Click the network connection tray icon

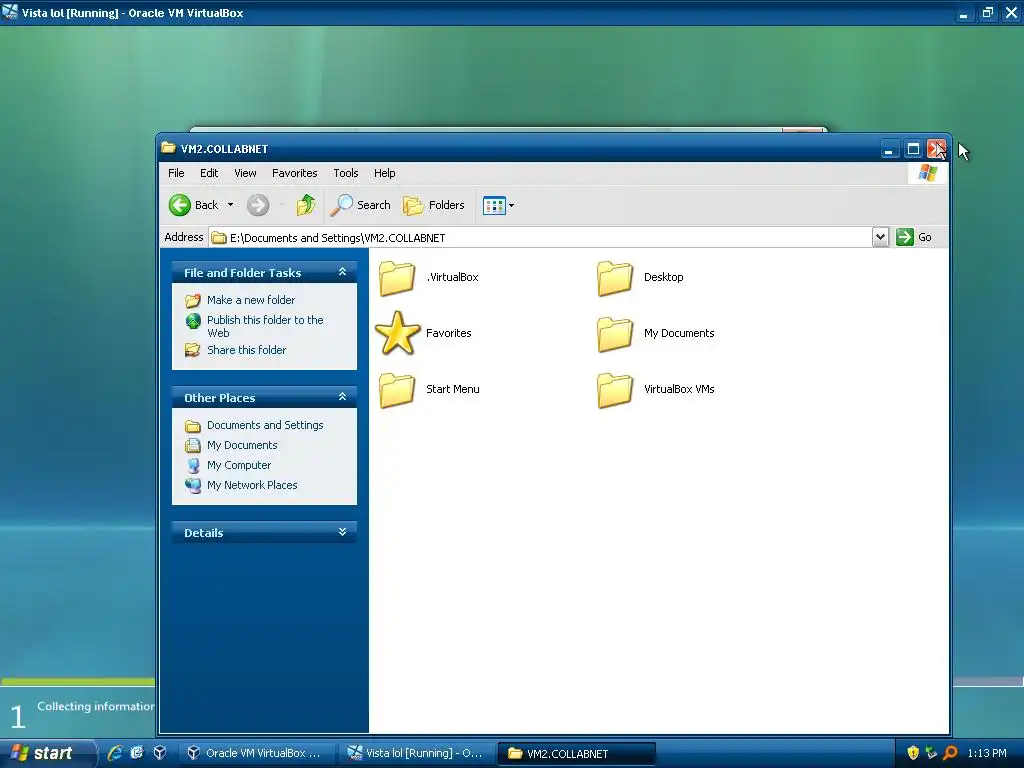click(x=931, y=753)
